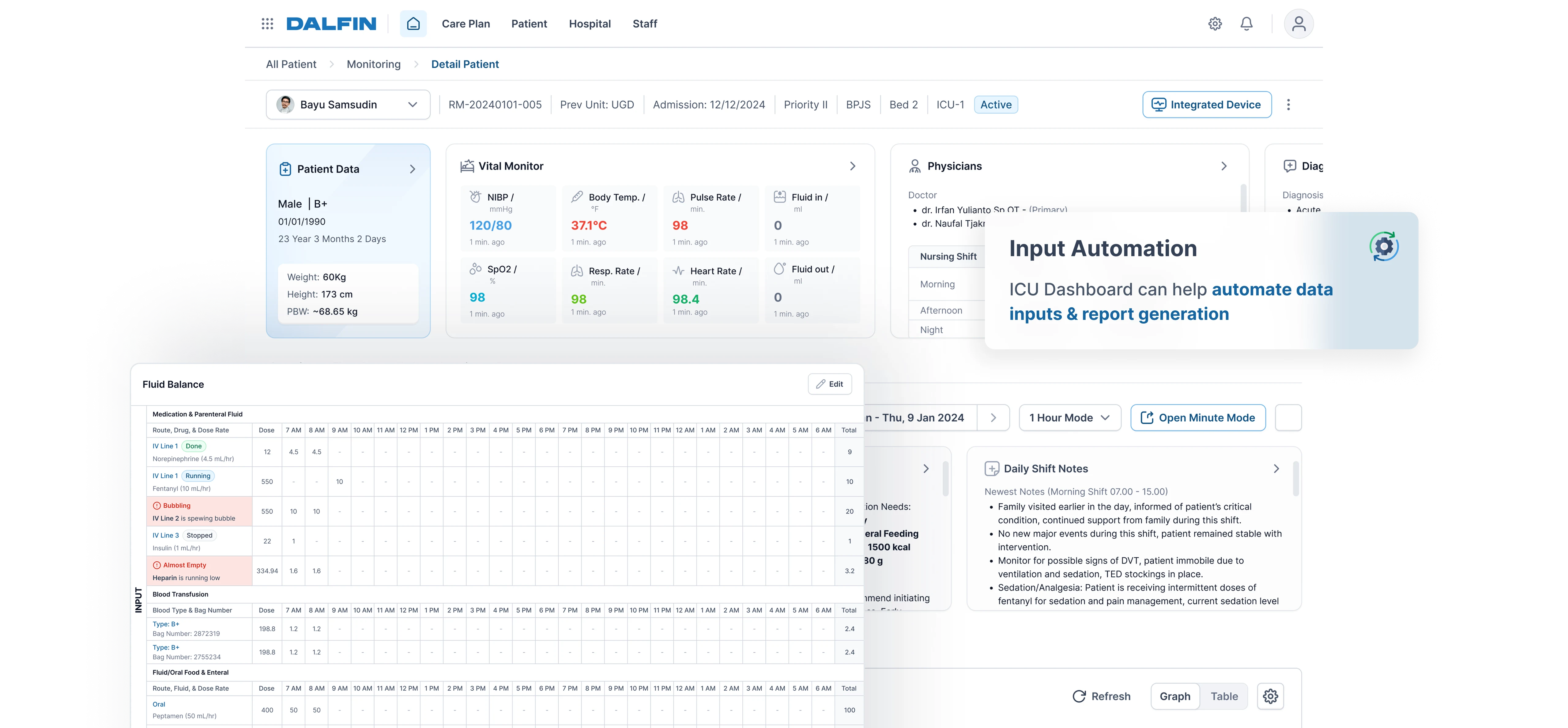Click the home icon button
This screenshot has height=728, width=1568.
(413, 24)
